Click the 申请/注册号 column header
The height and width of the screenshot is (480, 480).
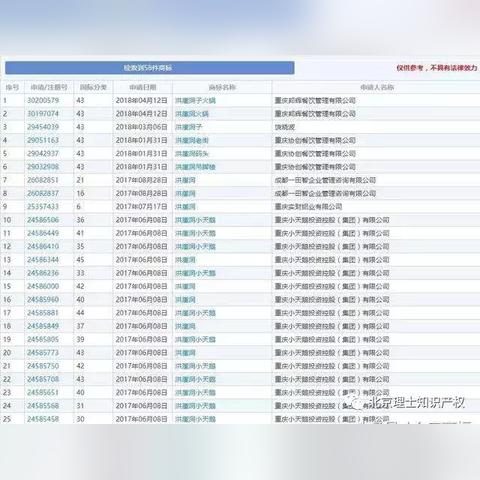[49, 87]
